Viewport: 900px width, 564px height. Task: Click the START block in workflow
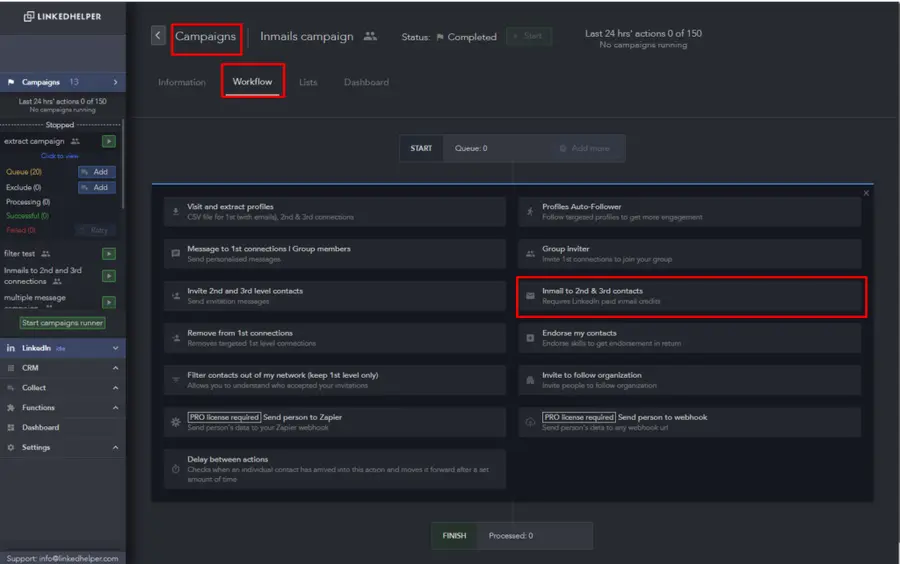(421, 148)
